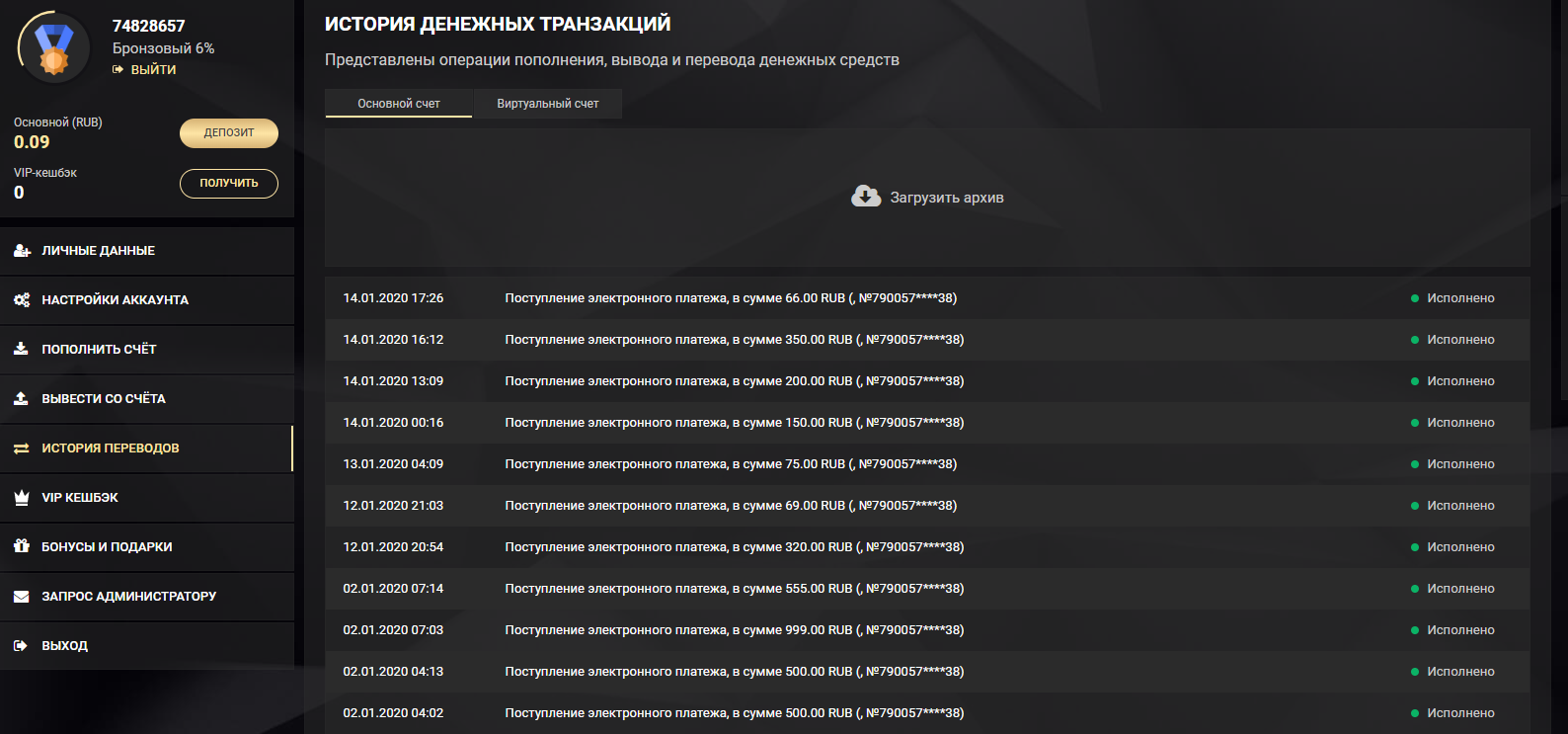Click the 555.00 RUB payment description
The width and height of the screenshot is (1568, 734).
[x=735, y=589]
